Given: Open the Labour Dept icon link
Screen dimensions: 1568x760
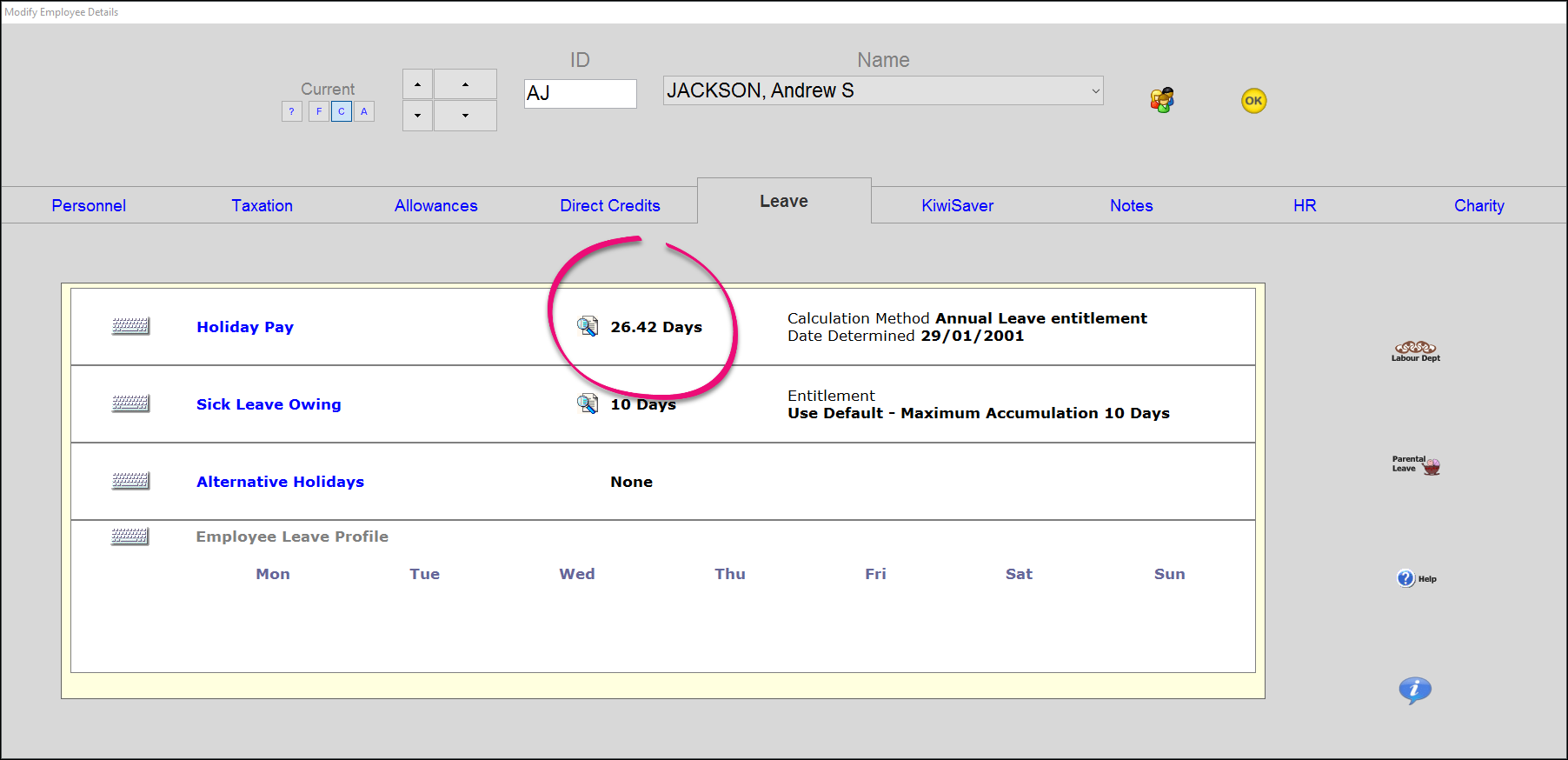Looking at the screenshot, I should [1415, 351].
